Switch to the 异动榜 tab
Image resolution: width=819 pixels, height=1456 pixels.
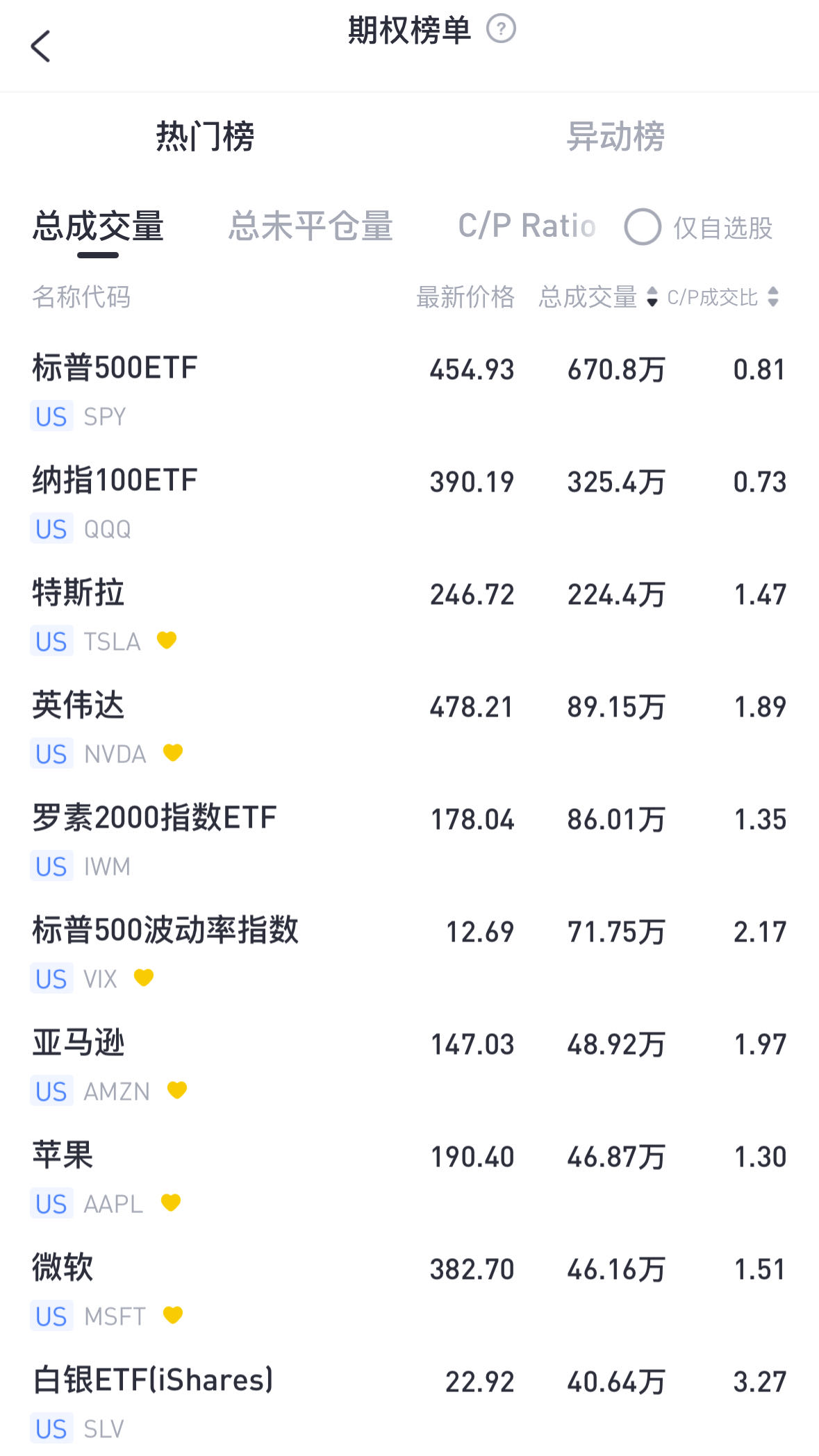coord(615,136)
